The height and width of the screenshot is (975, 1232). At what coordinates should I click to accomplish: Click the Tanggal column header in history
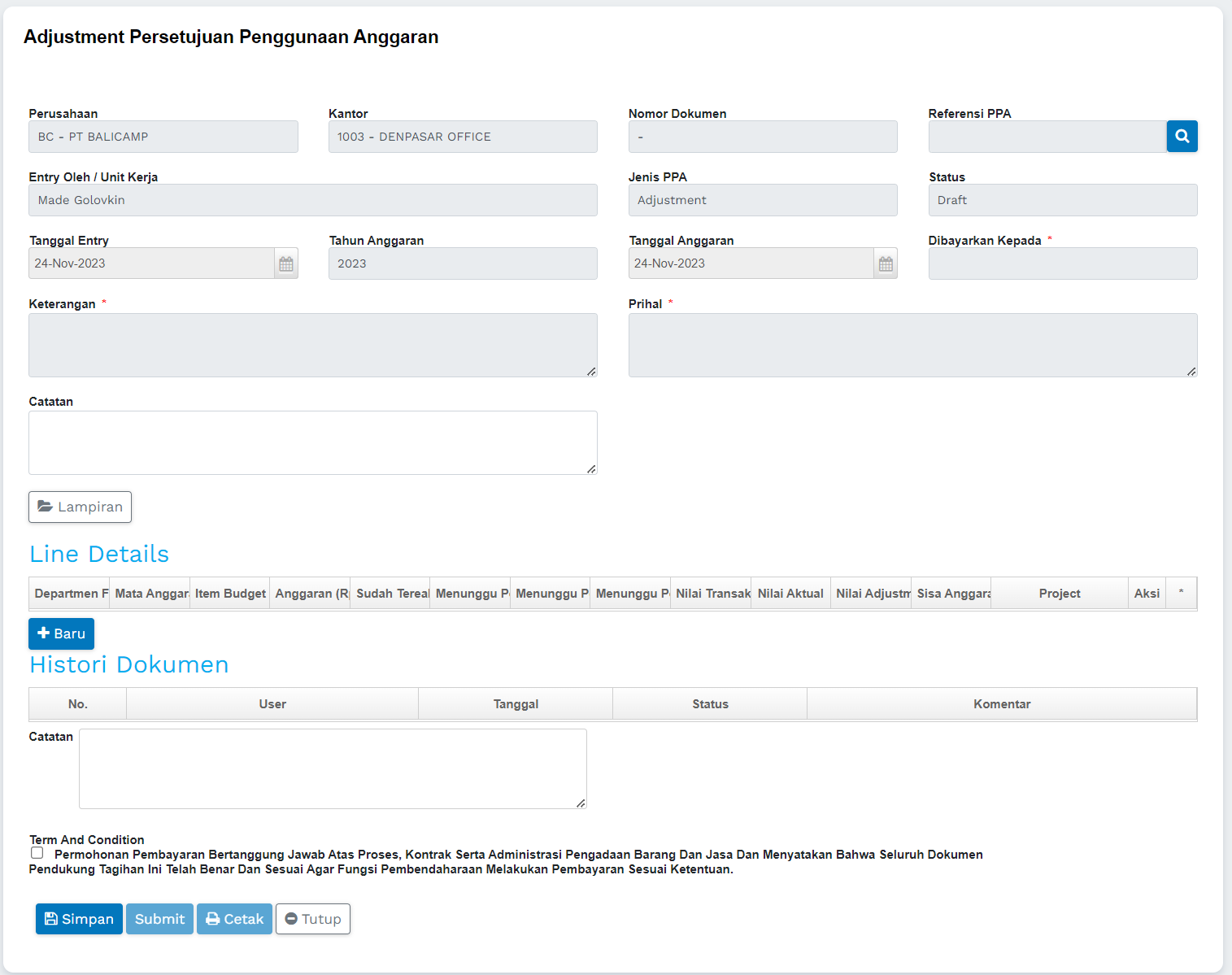516,704
